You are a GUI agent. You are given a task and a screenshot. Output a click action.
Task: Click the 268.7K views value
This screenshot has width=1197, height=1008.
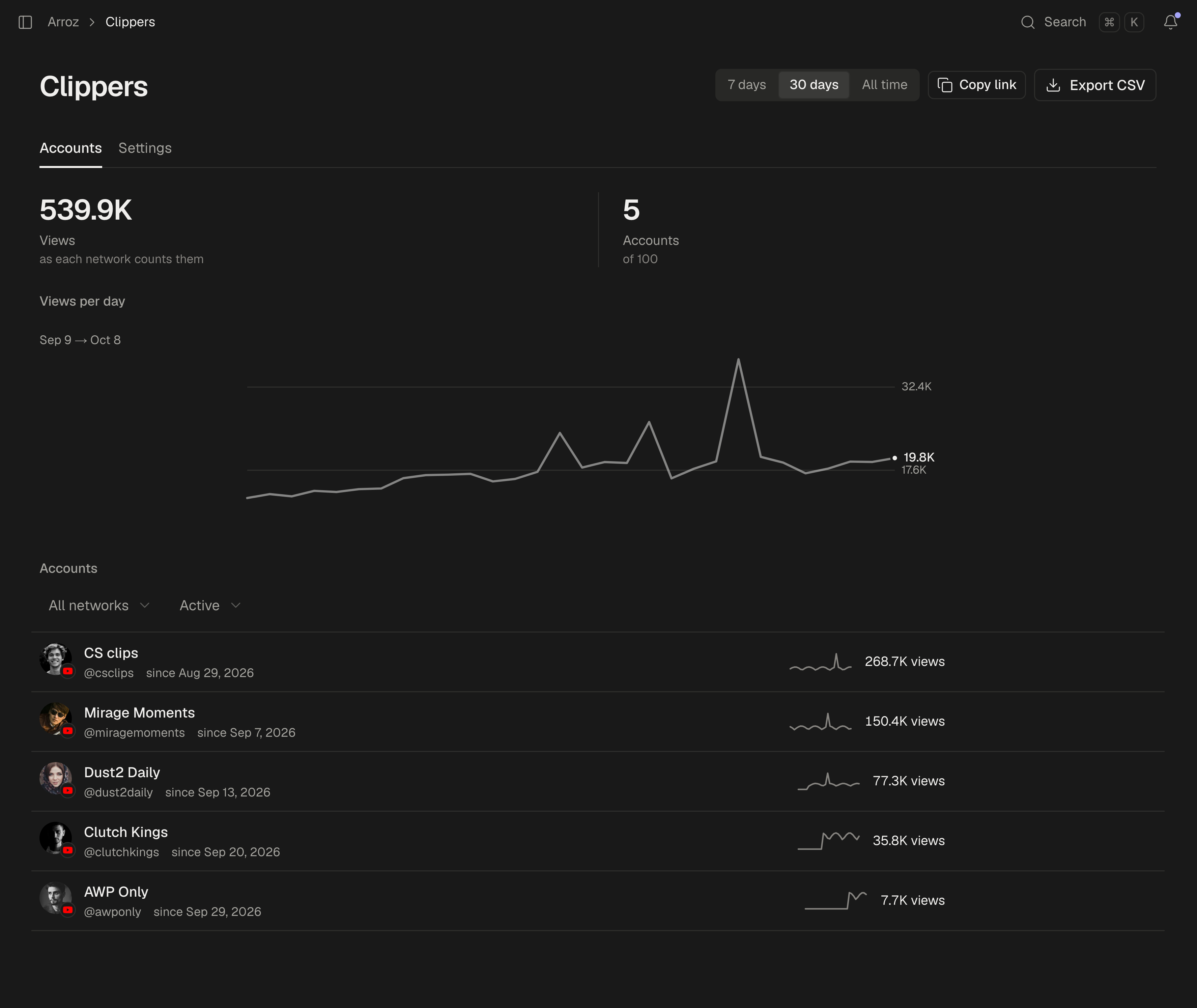coord(905,662)
